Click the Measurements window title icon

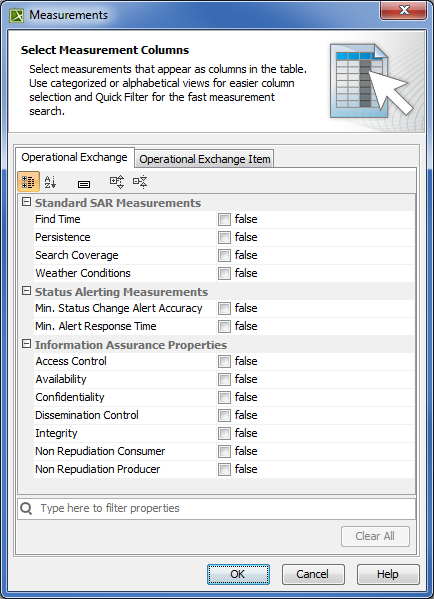pyautogui.click(x=17, y=15)
